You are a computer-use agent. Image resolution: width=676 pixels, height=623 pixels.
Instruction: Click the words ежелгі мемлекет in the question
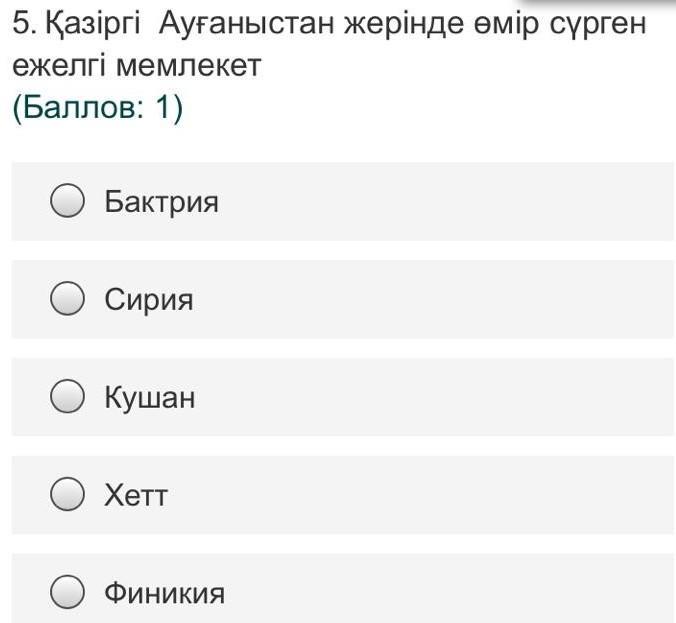[136, 66]
